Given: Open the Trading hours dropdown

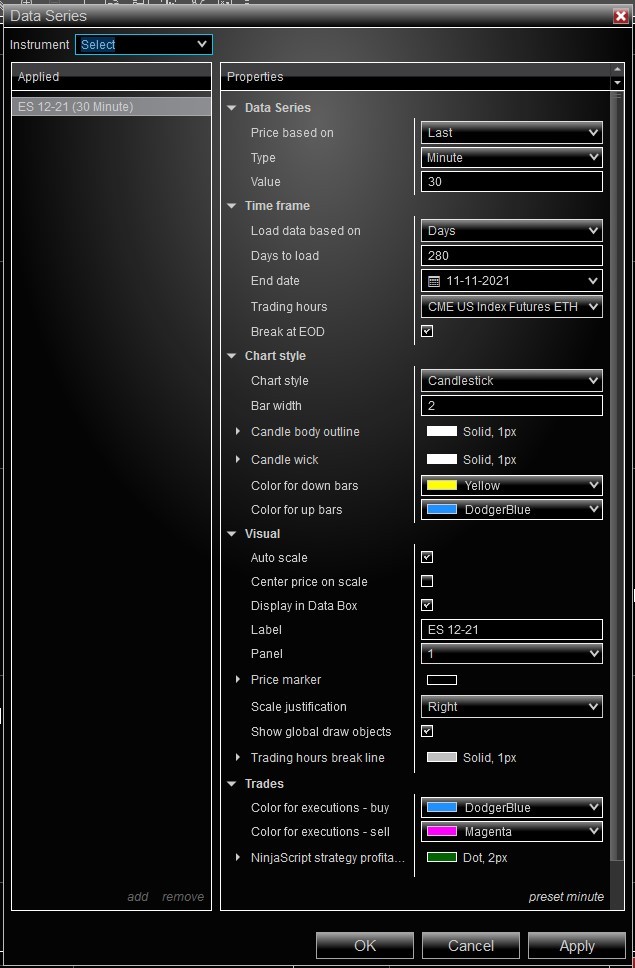Looking at the screenshot, I should [512, 307].
